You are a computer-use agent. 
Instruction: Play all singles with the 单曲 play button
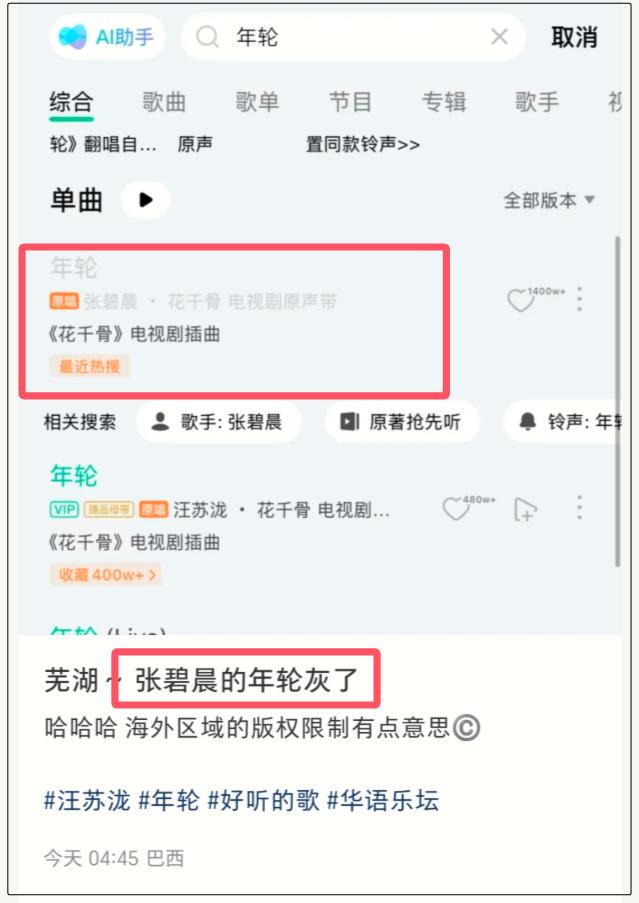[146, 200]
